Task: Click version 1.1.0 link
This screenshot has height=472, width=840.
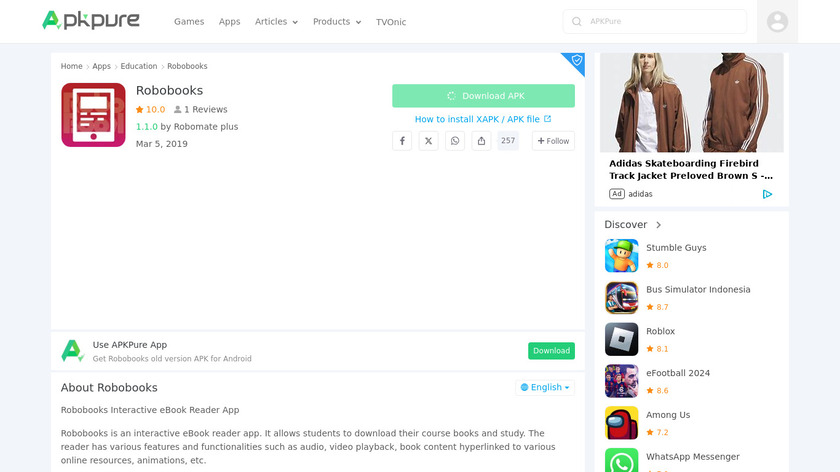Action: click(x=147, y=126)
